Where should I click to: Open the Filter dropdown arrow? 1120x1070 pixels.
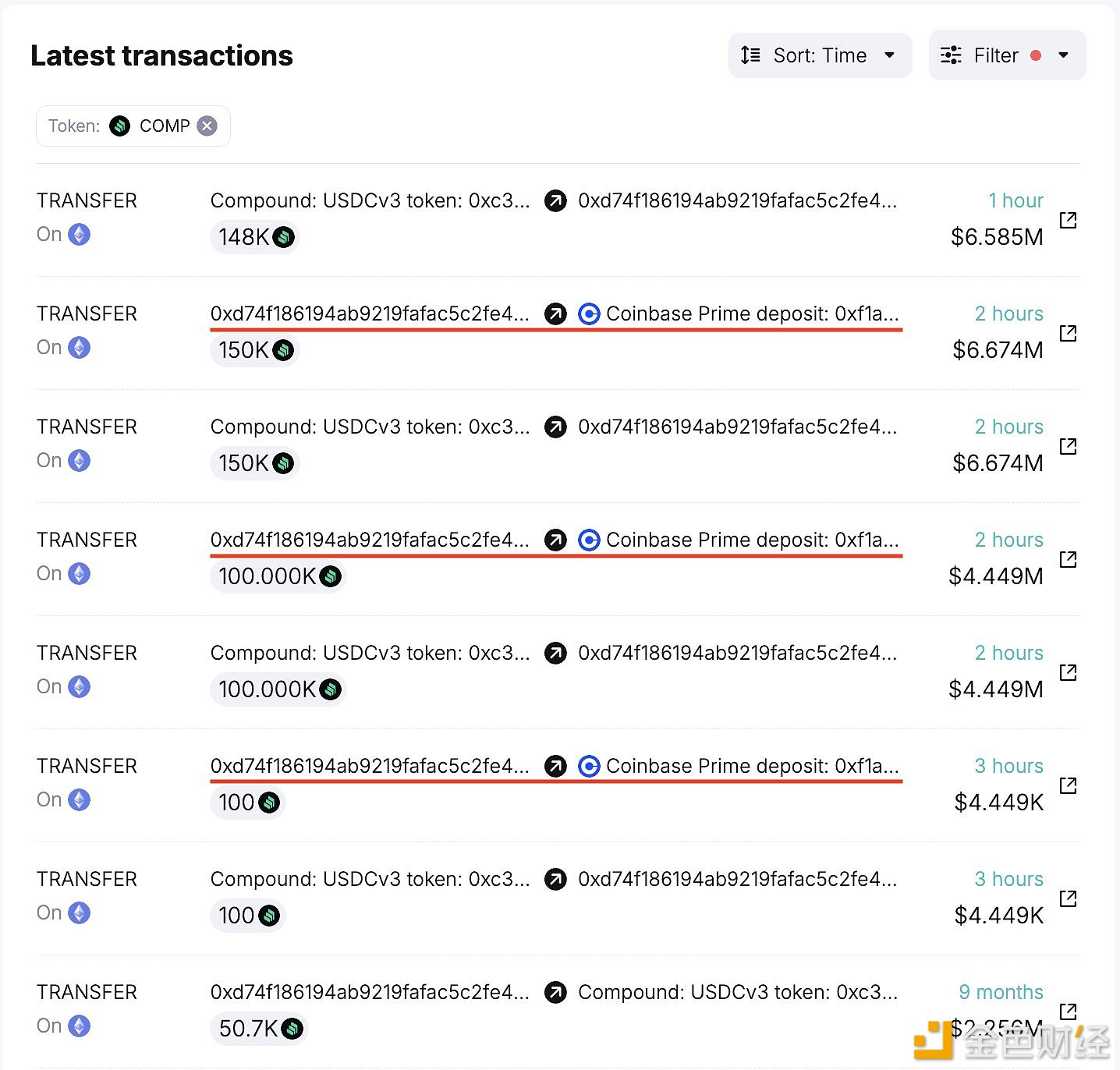coord(1063,55)
